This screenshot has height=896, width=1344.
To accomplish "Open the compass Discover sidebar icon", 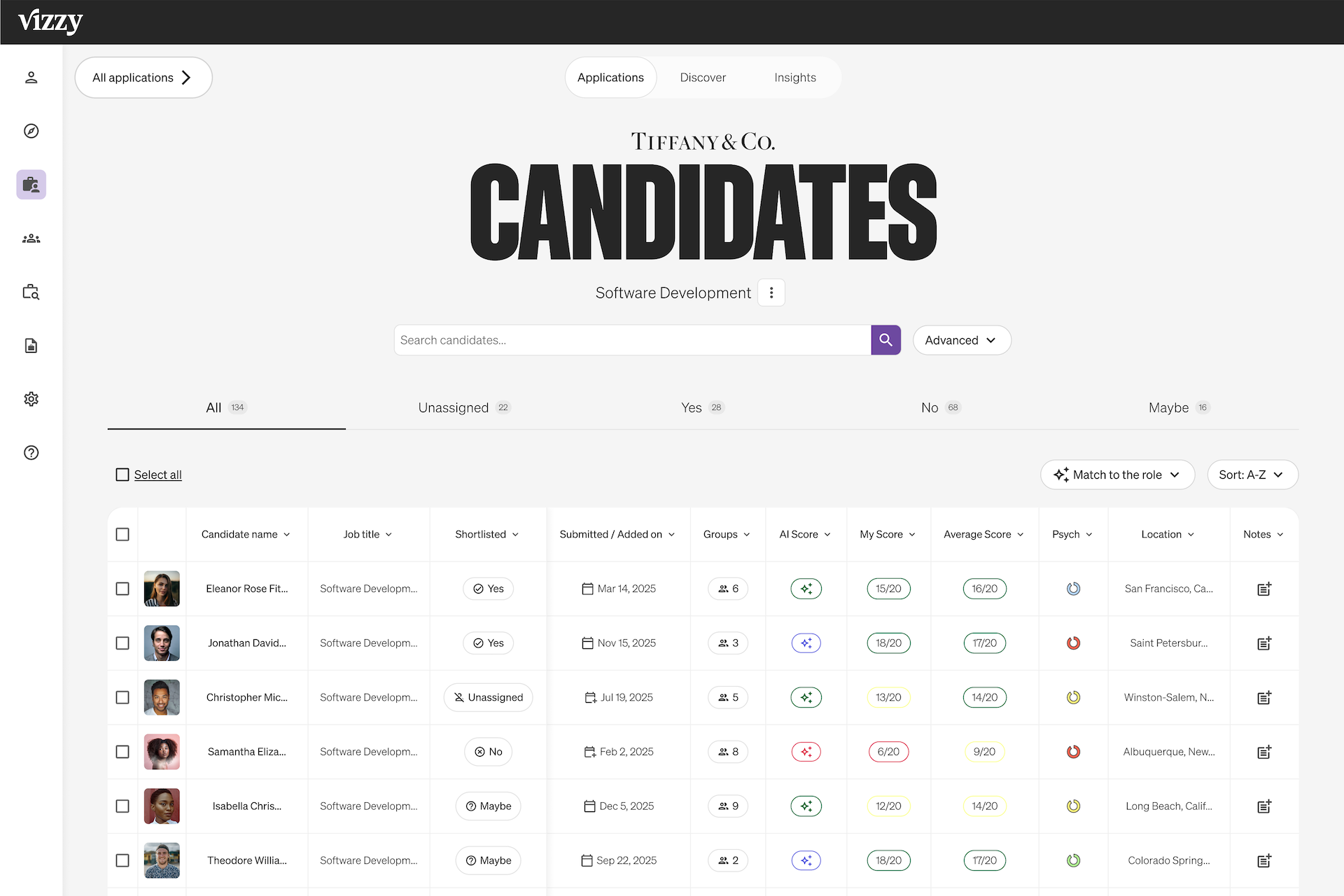I will 31,131.
